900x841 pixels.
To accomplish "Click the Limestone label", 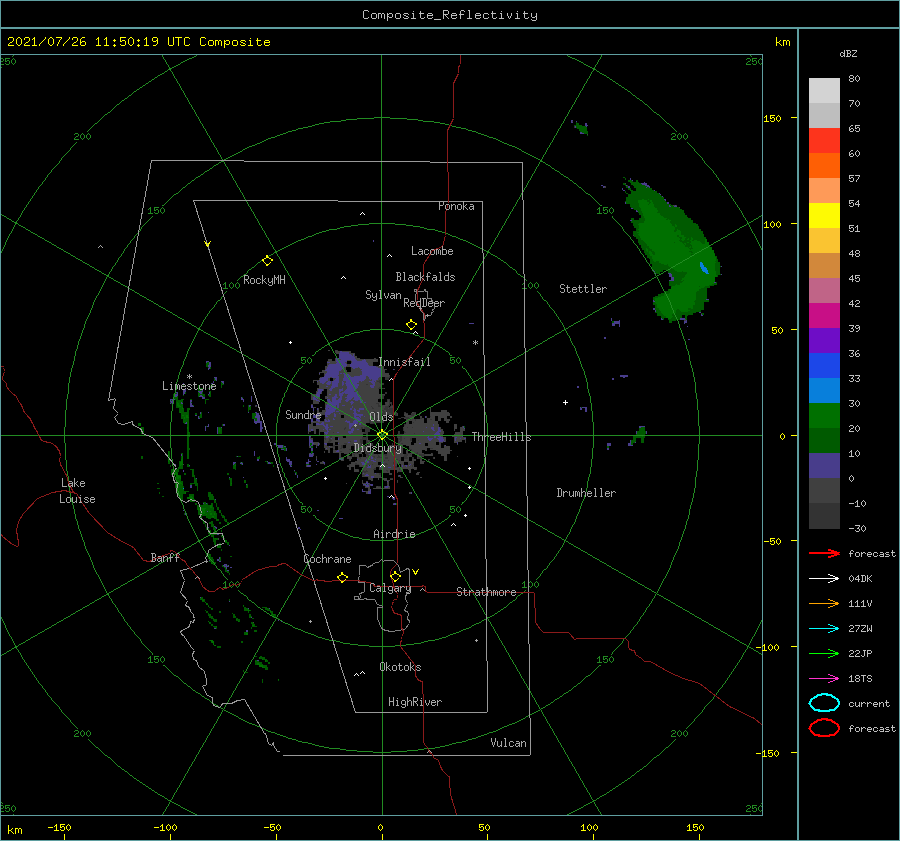I will tap(189, 386).
